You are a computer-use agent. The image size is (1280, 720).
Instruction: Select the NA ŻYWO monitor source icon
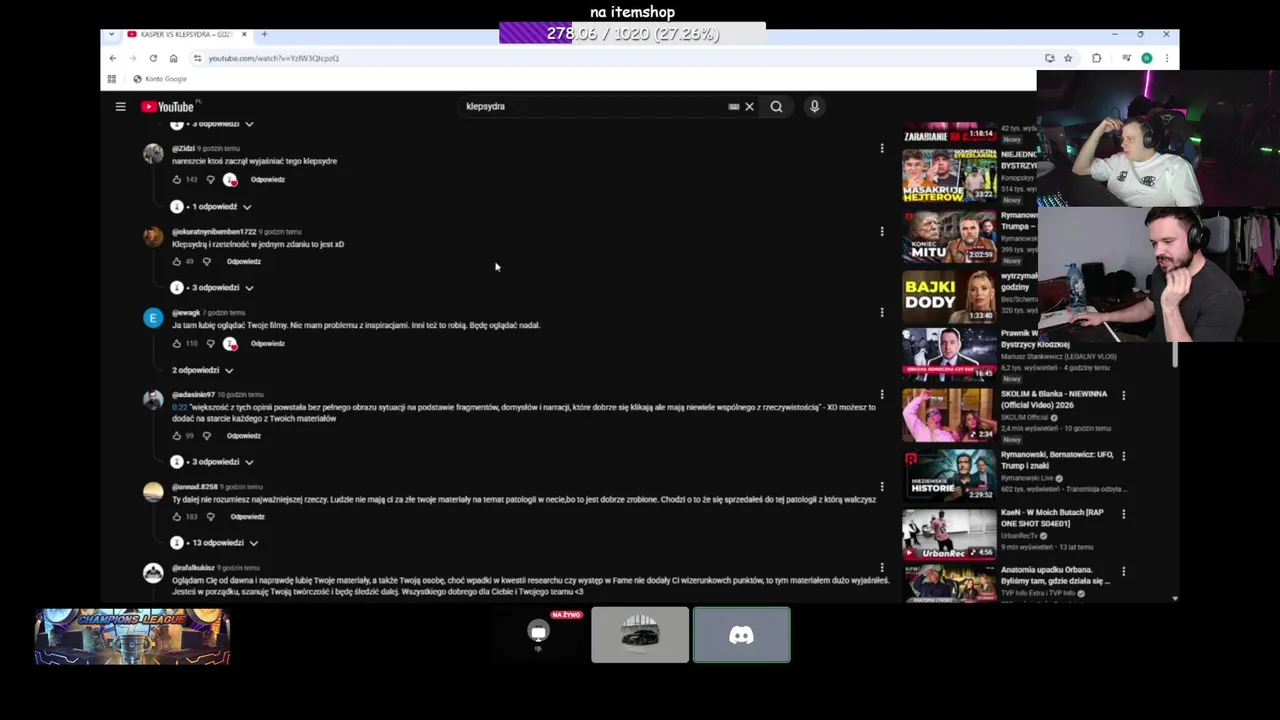[539, 633]
